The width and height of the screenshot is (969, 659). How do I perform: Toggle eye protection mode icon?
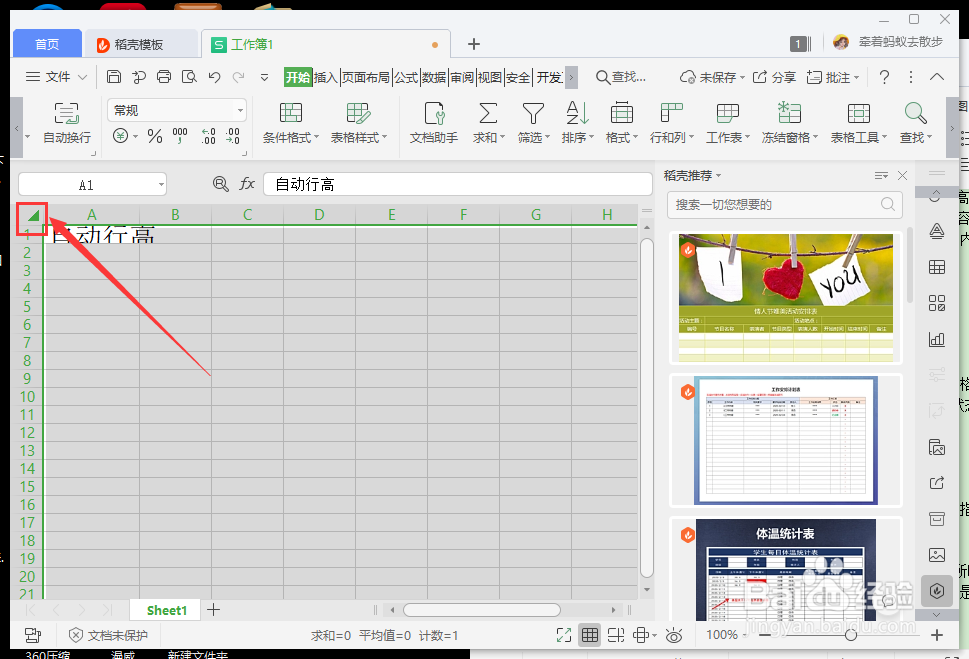point(674,635)
